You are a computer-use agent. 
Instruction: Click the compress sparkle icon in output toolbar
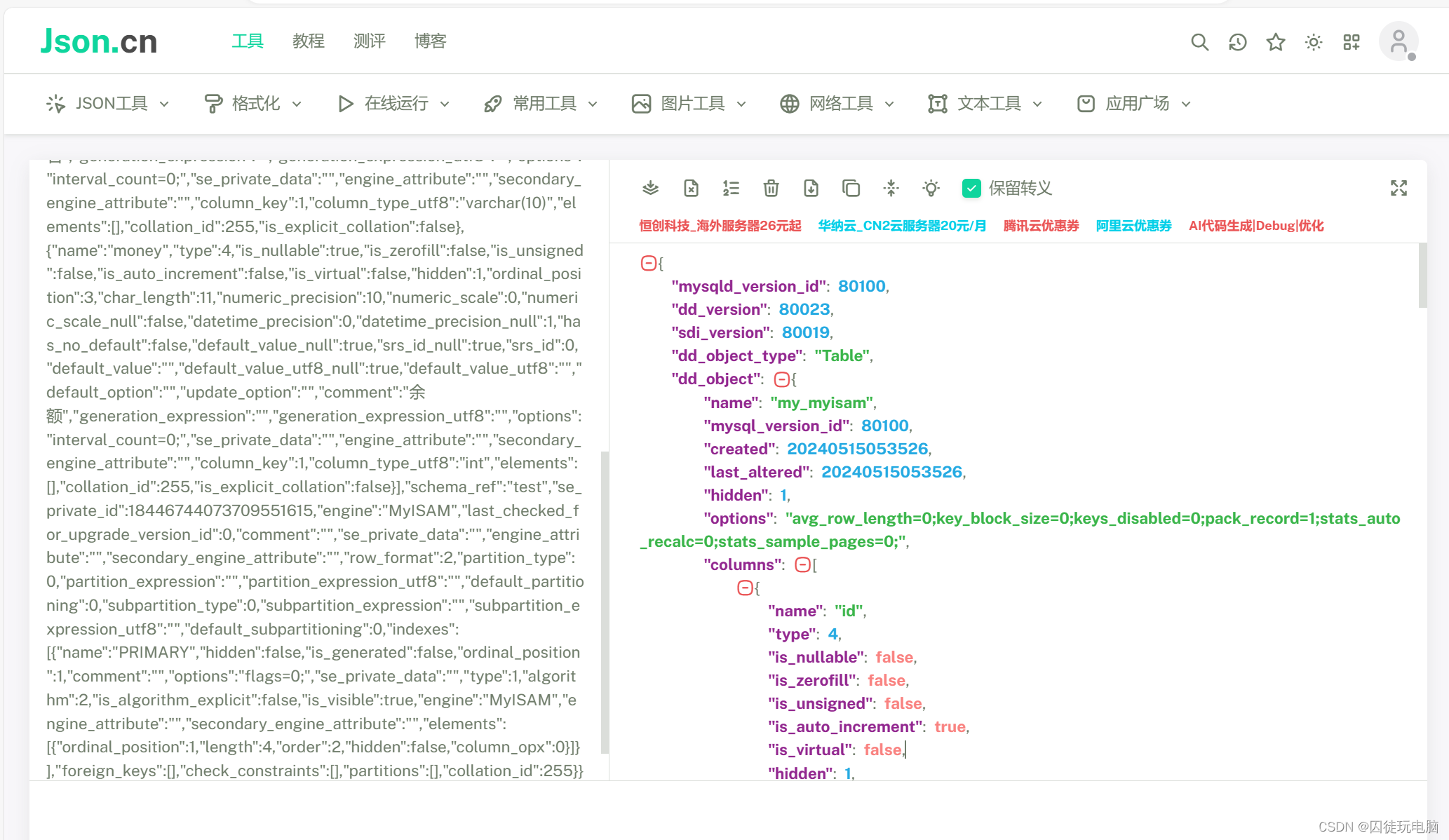(891, 188)
